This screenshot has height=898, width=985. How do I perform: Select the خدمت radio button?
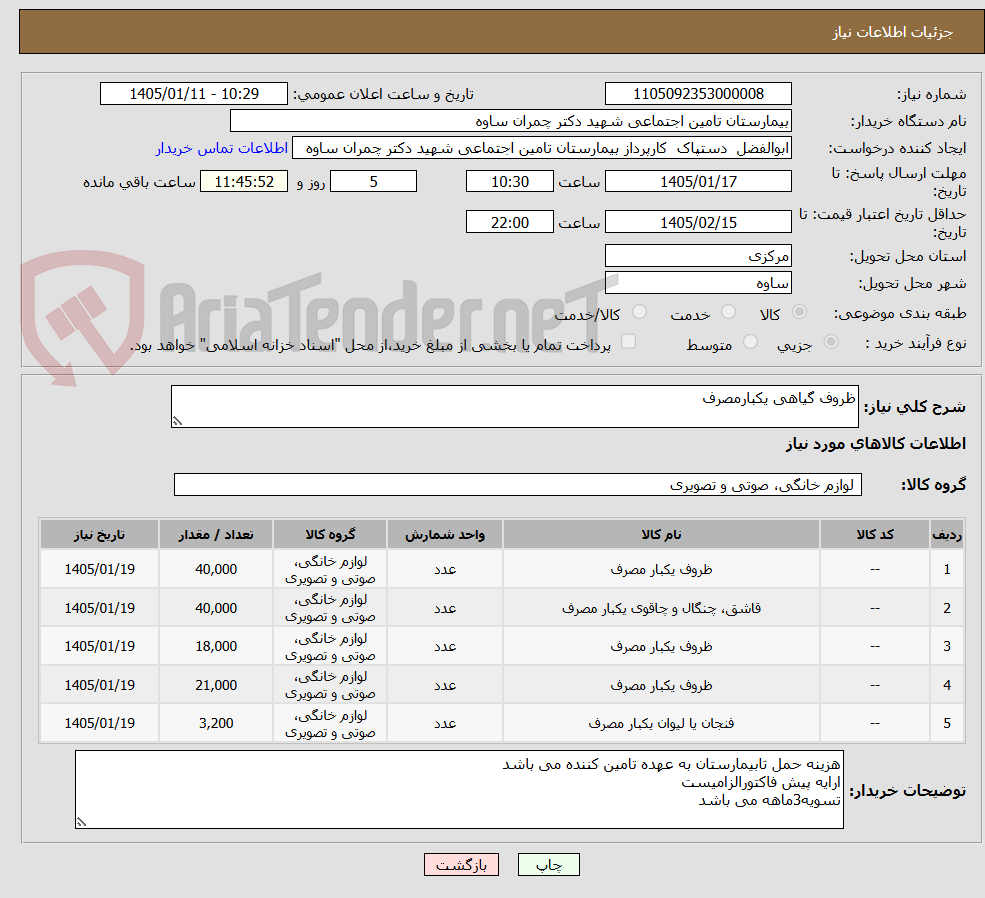coord(728,311)
